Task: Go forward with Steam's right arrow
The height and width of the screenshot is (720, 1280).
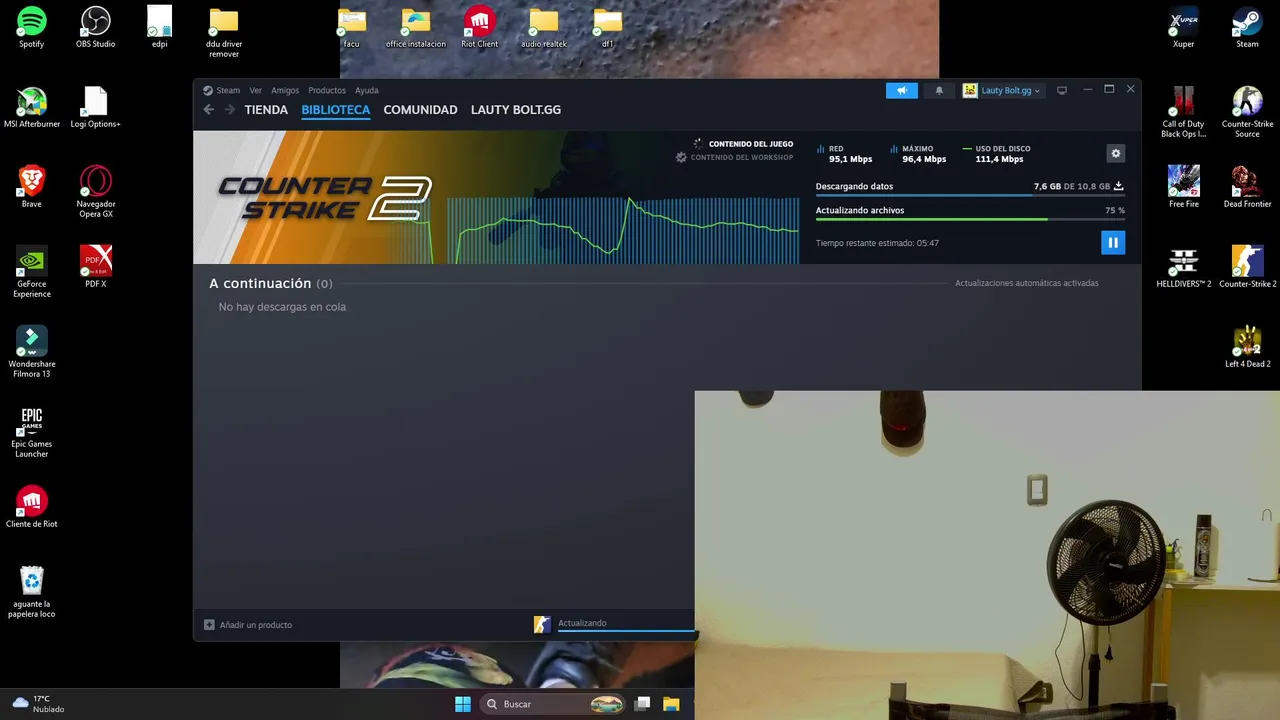Action: (x=230, y=110)
